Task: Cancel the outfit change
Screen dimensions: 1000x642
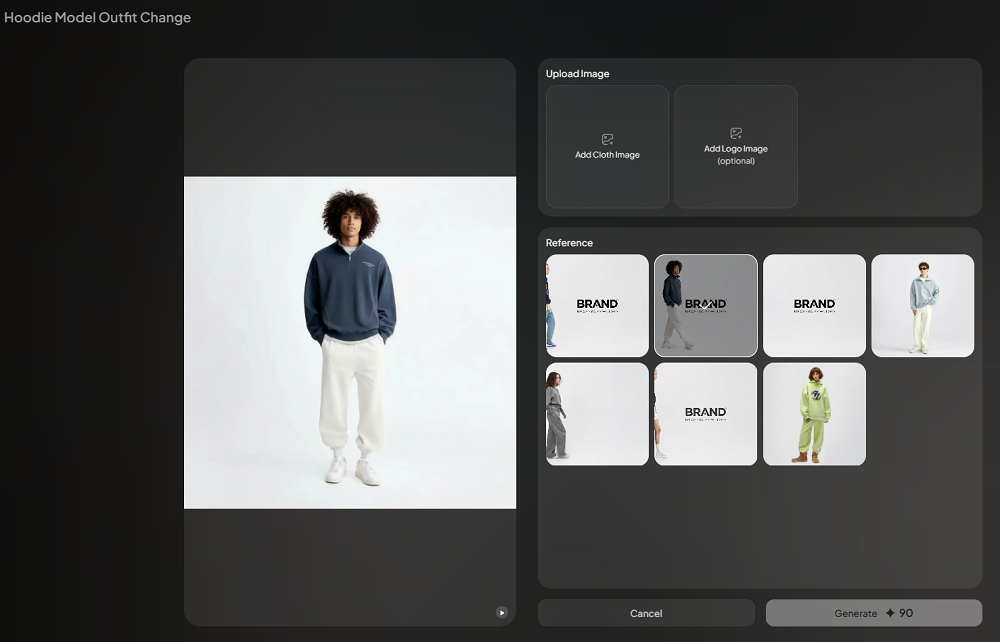Action: coord(646,613)
